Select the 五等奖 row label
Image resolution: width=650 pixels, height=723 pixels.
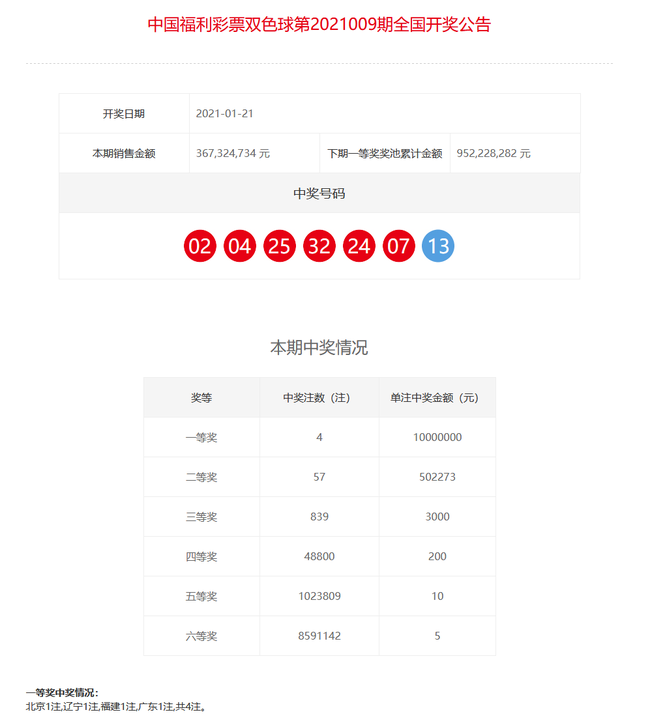click(x=201, y=596)
